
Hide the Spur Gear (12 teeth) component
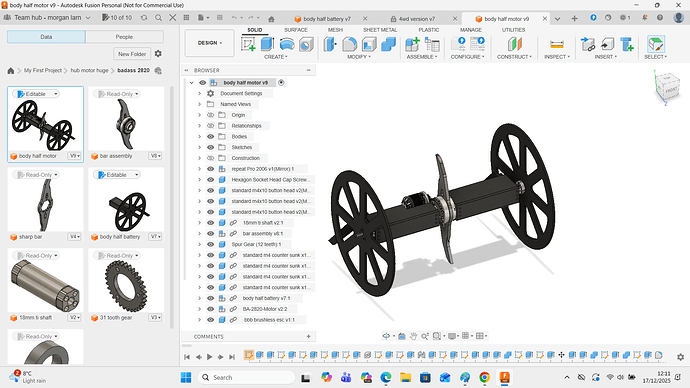click(211, 244)
